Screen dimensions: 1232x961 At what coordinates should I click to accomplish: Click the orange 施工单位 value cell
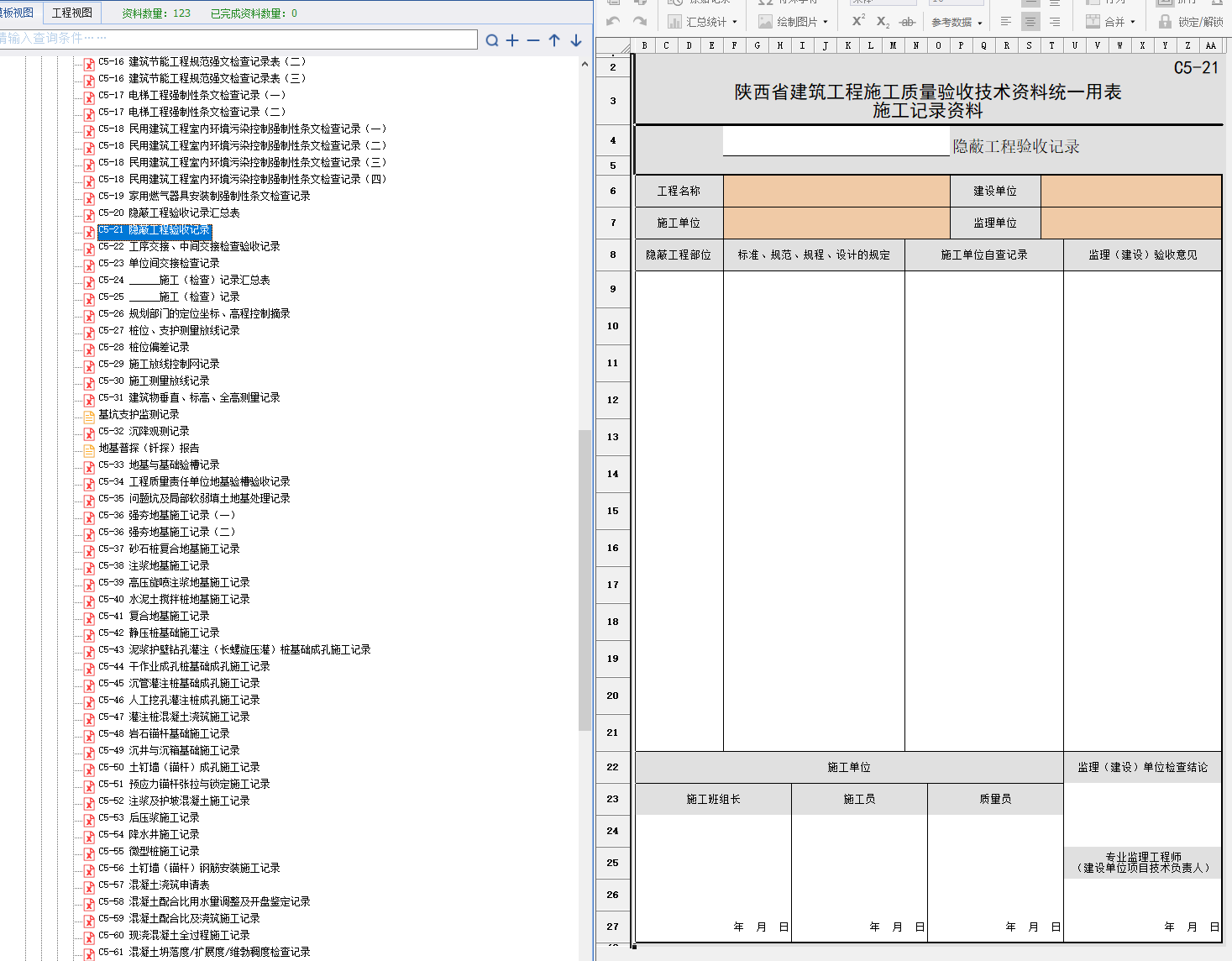point(836,223)
